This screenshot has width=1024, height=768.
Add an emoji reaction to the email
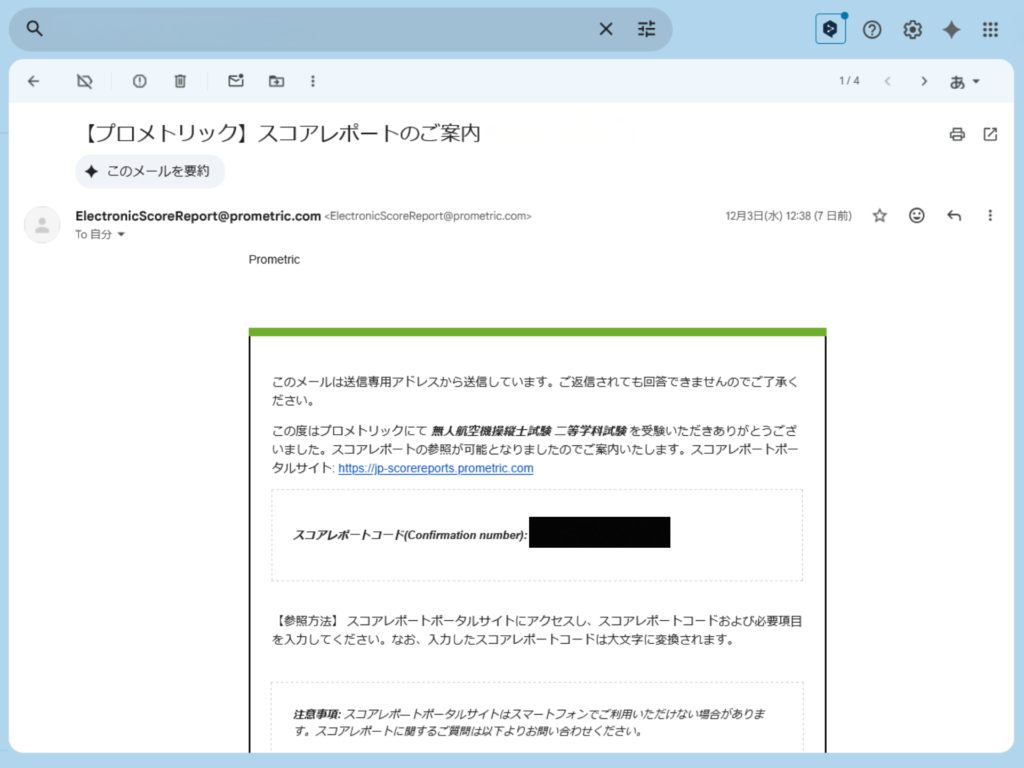(916, 215)
